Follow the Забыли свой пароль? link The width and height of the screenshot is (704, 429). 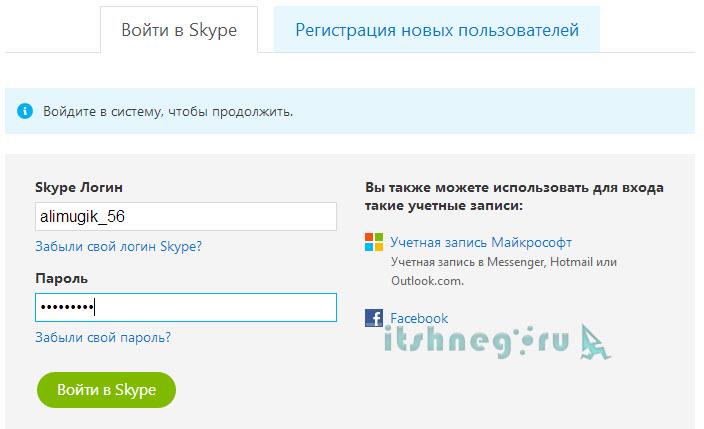103,337
